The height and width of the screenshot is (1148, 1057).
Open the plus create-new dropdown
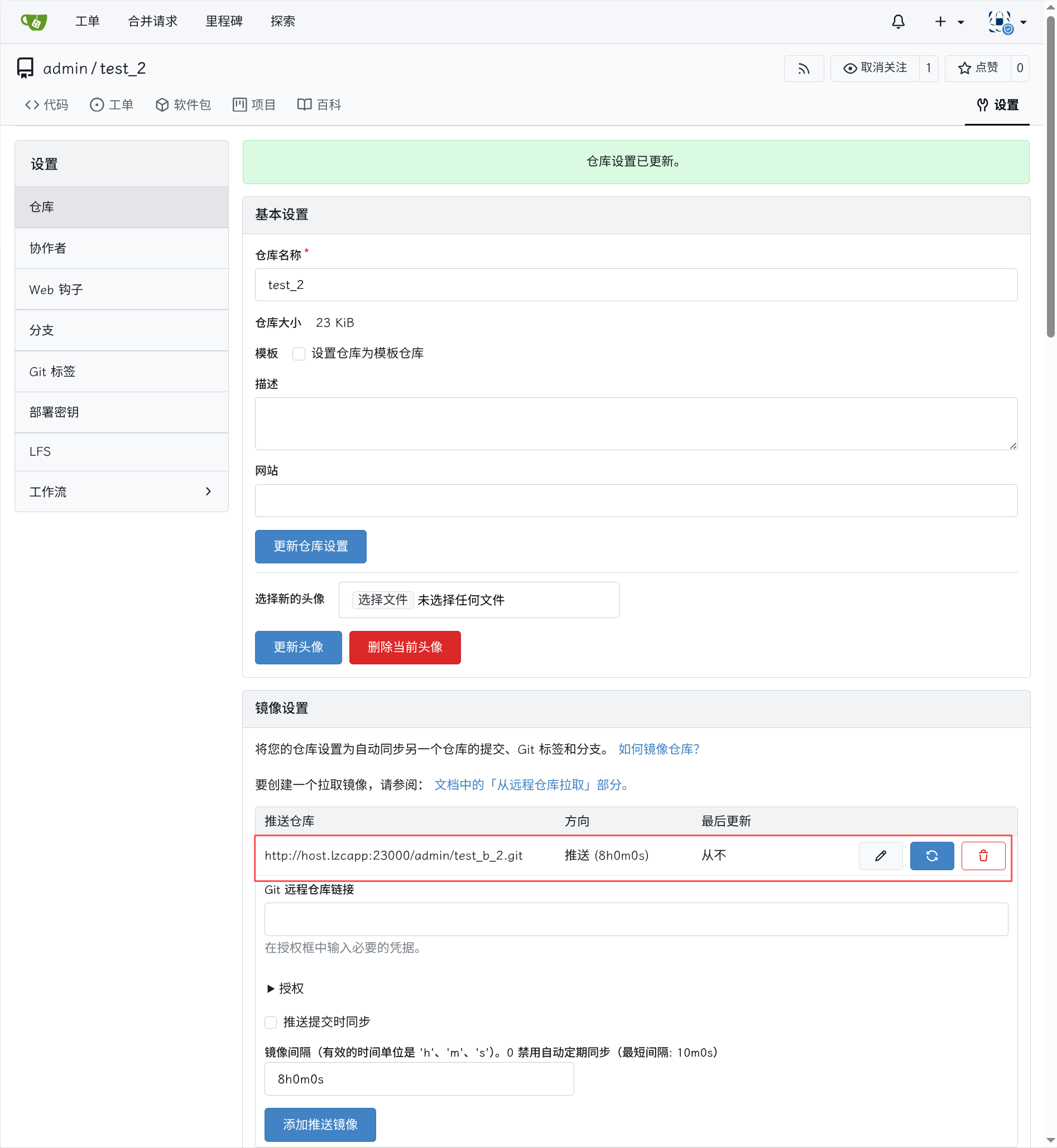tap(949, 22)
